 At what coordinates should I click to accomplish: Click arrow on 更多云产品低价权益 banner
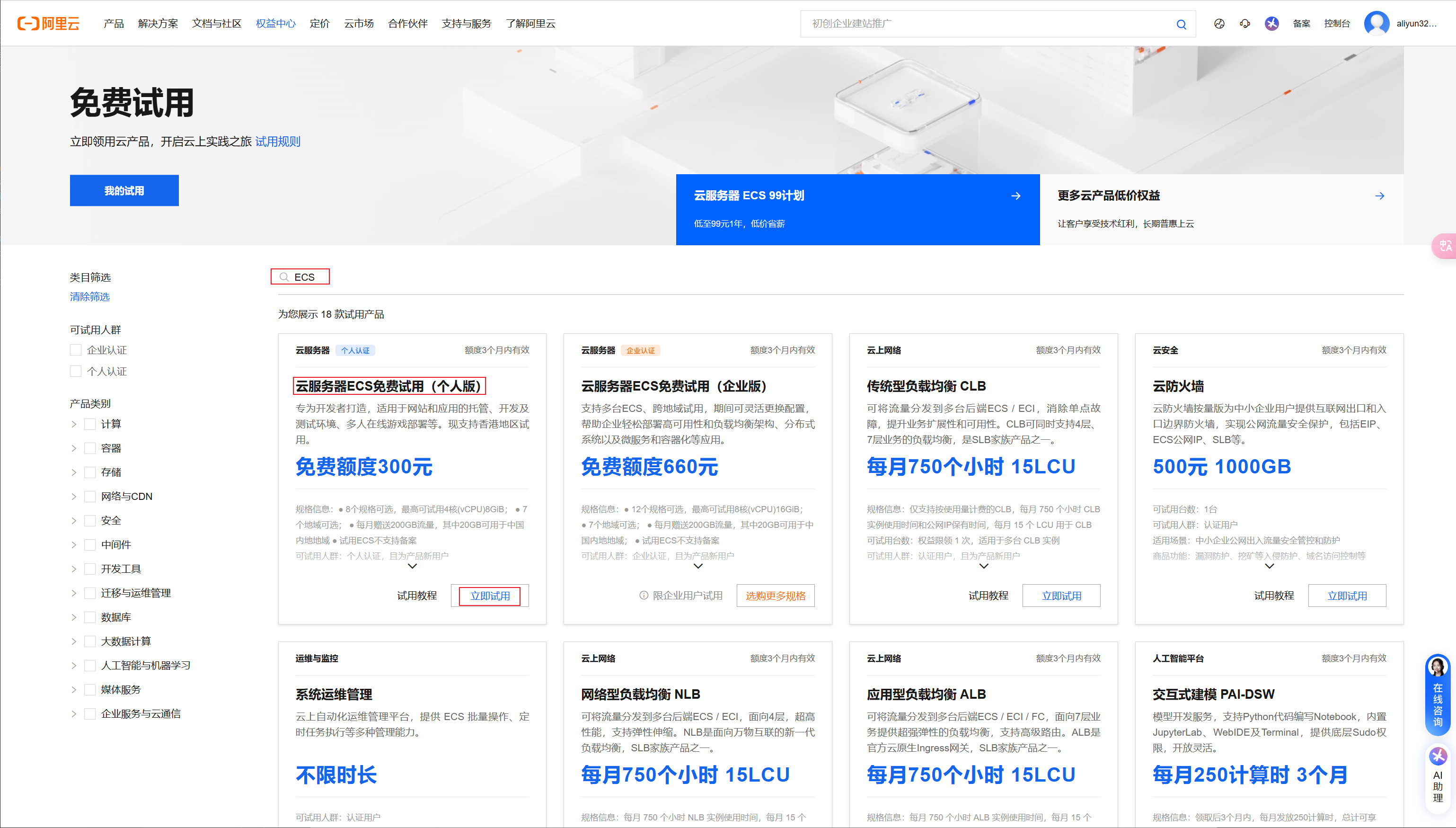1379,196
